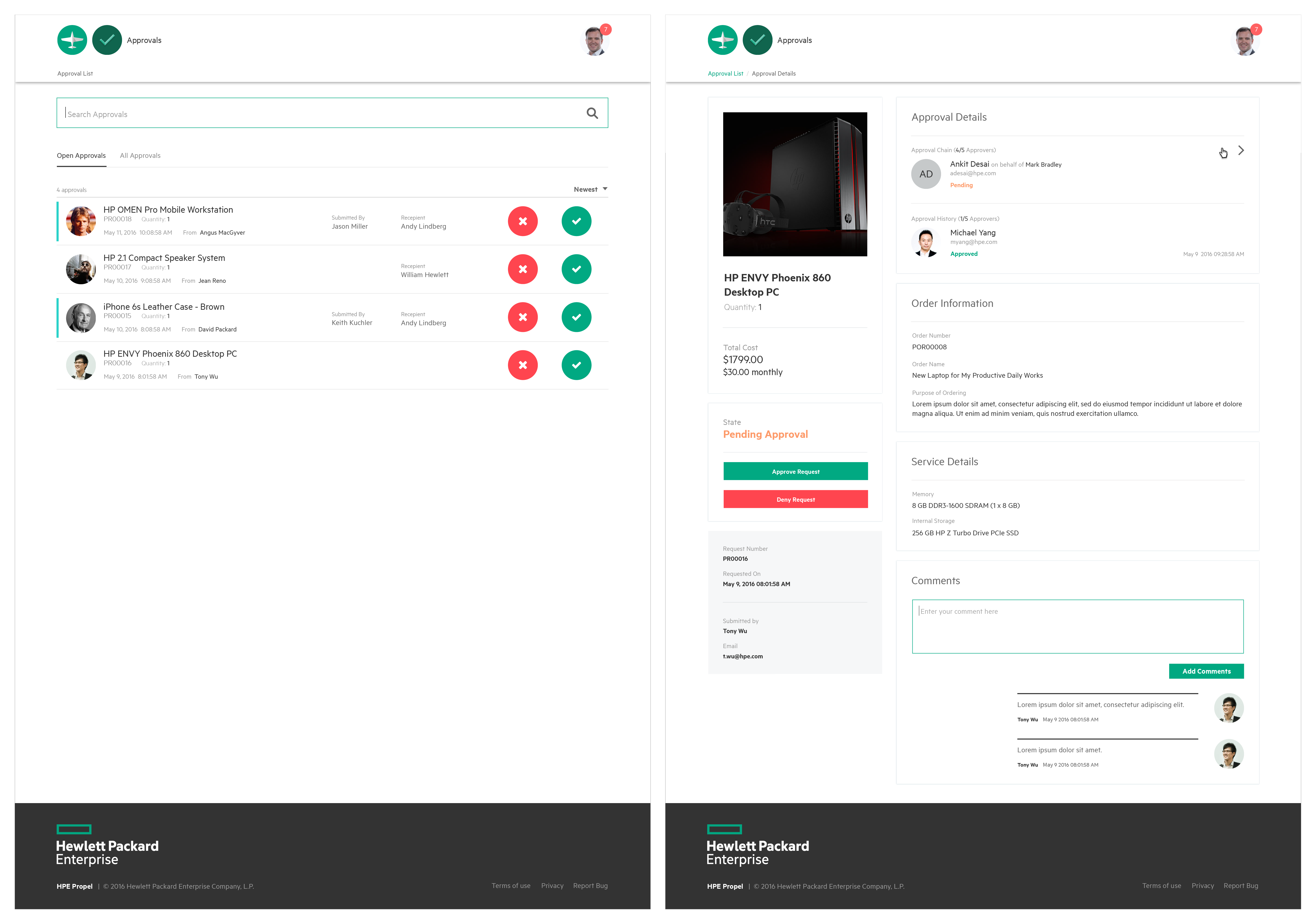
Task: Click Tony Wu avatar beside first comment
Action: click(x=1229, y=708)
